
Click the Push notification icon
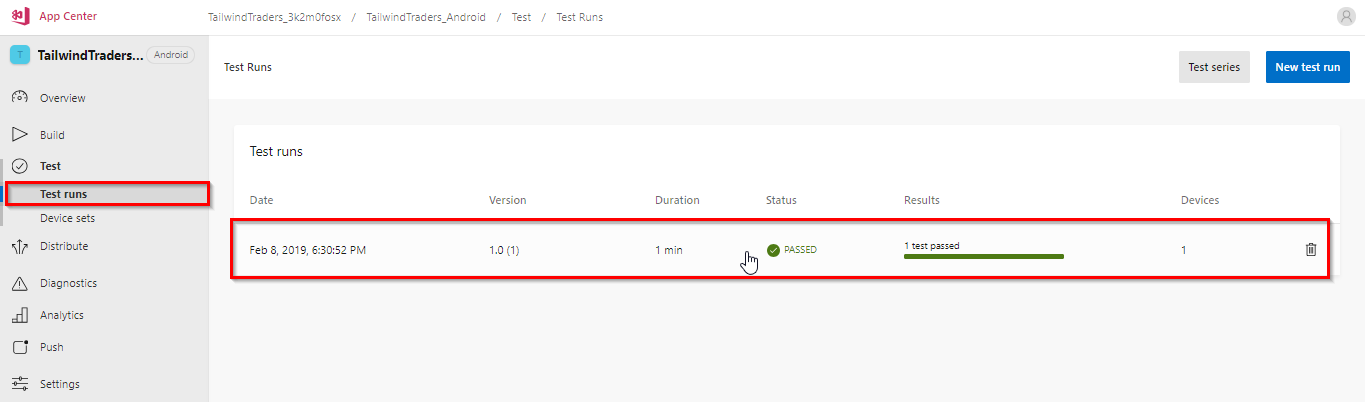pyautogui.click(x=19, y=347)
